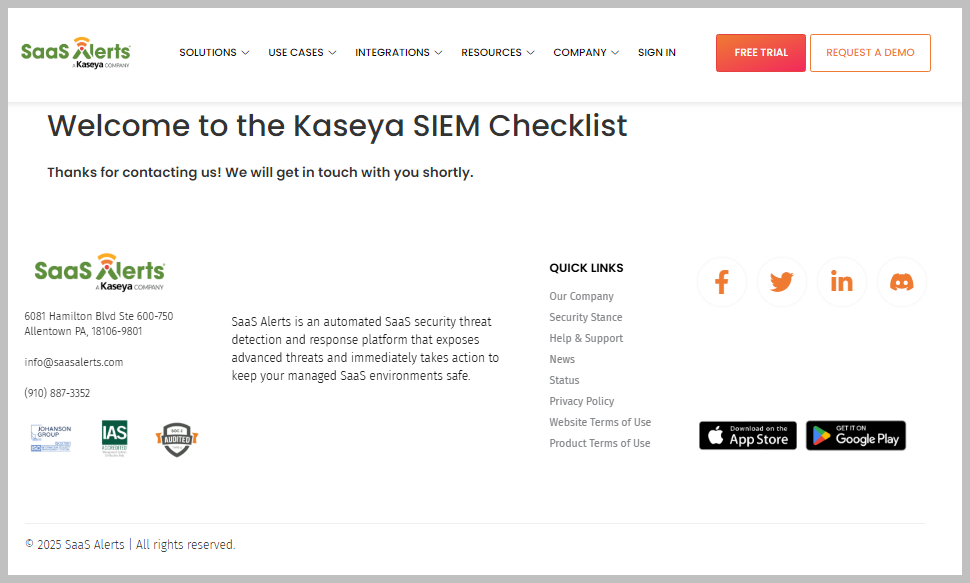Open the Twitter bird icon

pyautogui.click(x=781, y=282)
